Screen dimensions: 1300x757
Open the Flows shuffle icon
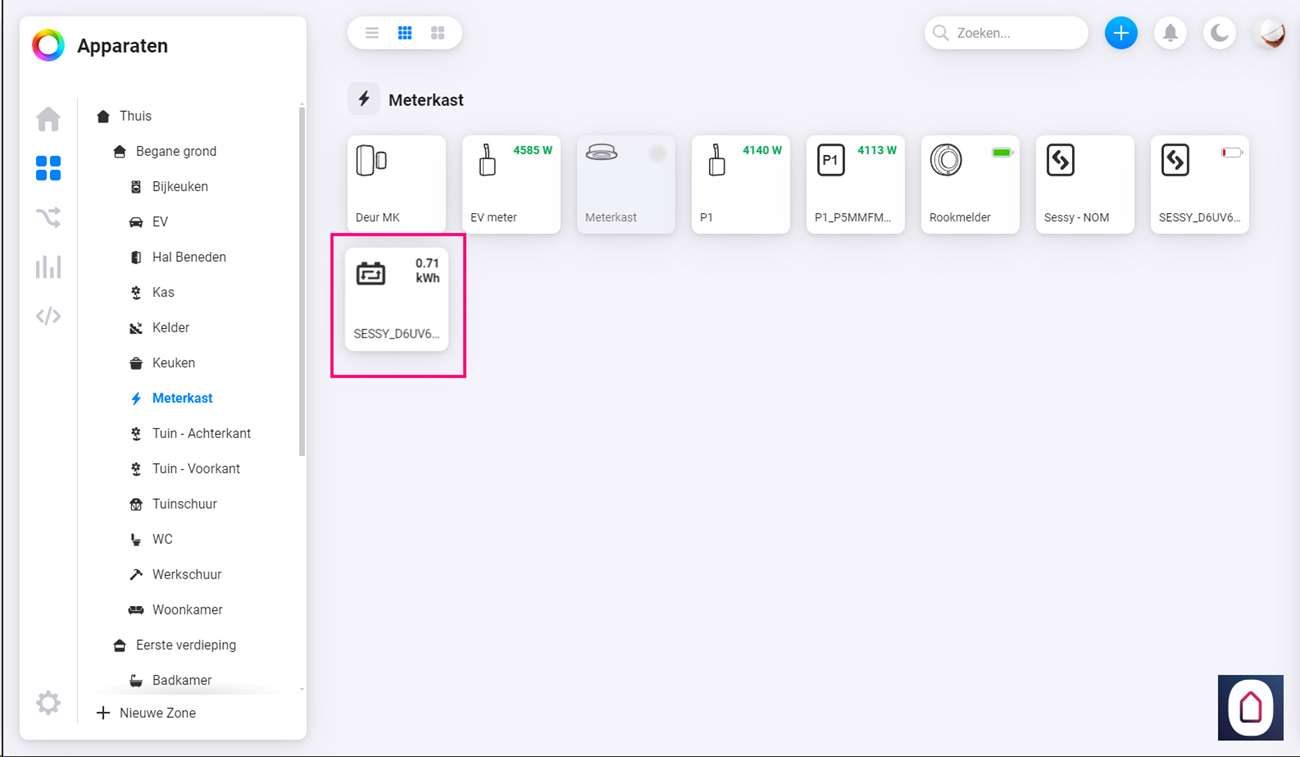48,217
